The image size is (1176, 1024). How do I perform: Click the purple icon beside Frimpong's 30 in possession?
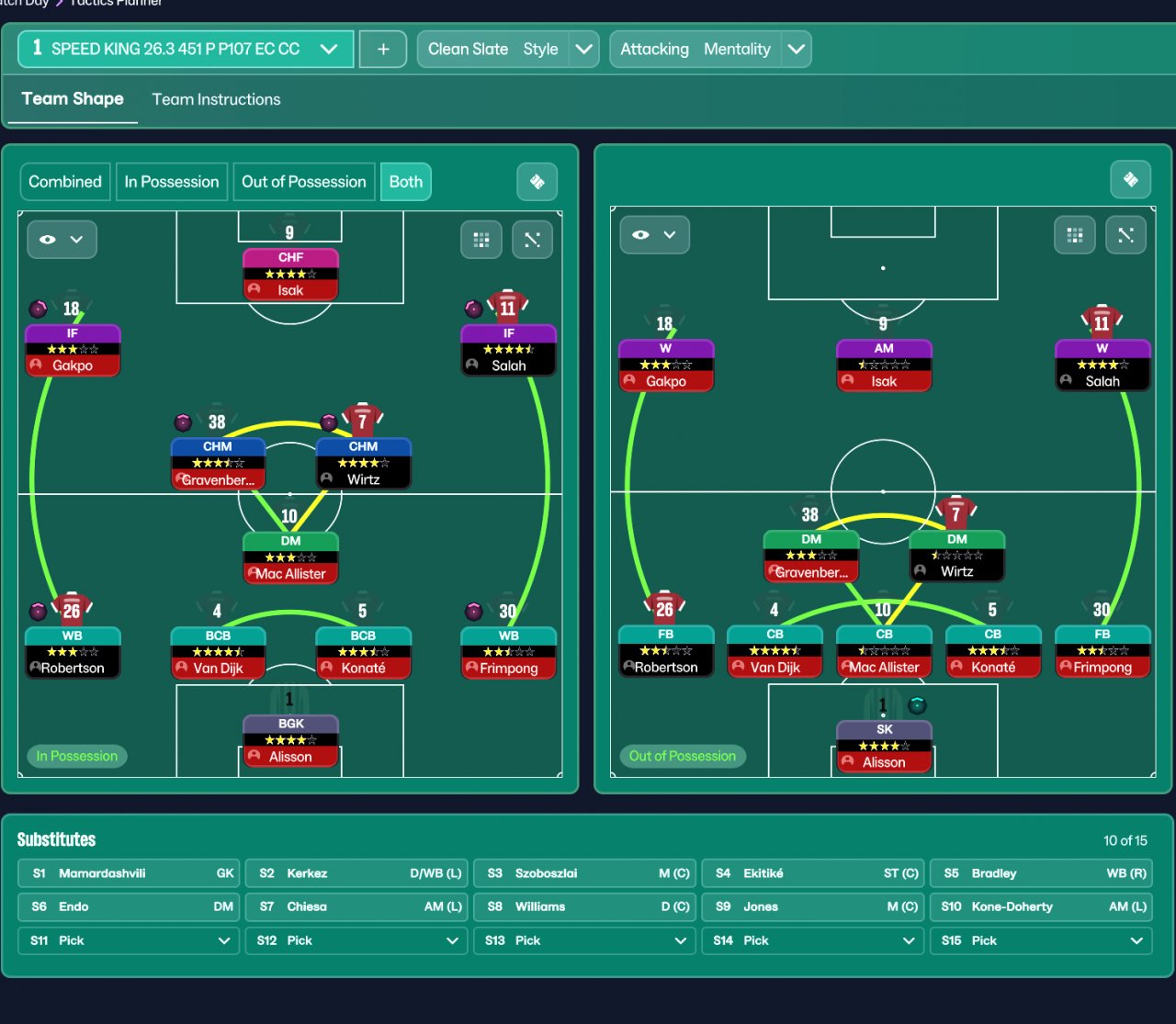pos(473,611)
